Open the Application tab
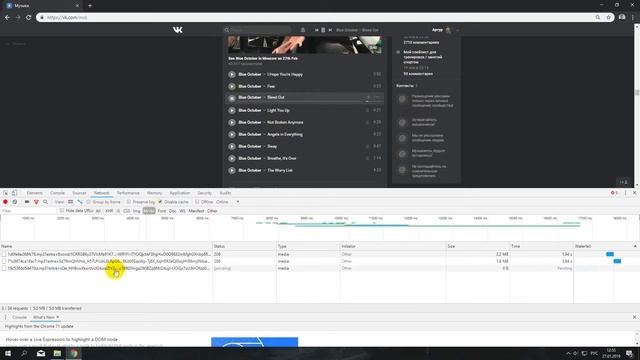 (180, 193)
